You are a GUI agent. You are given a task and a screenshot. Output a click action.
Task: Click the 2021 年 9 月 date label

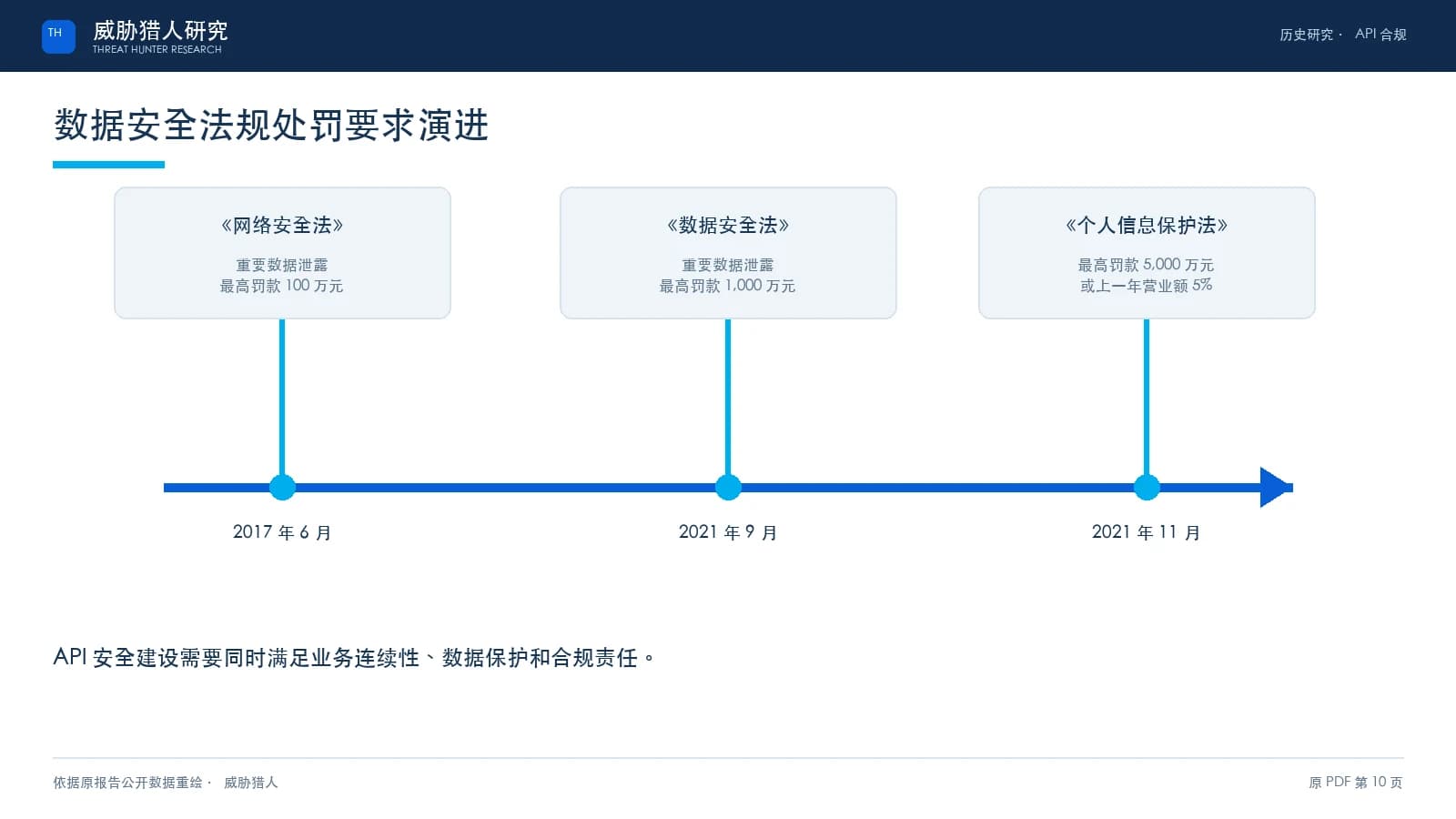tap(728, 532)
